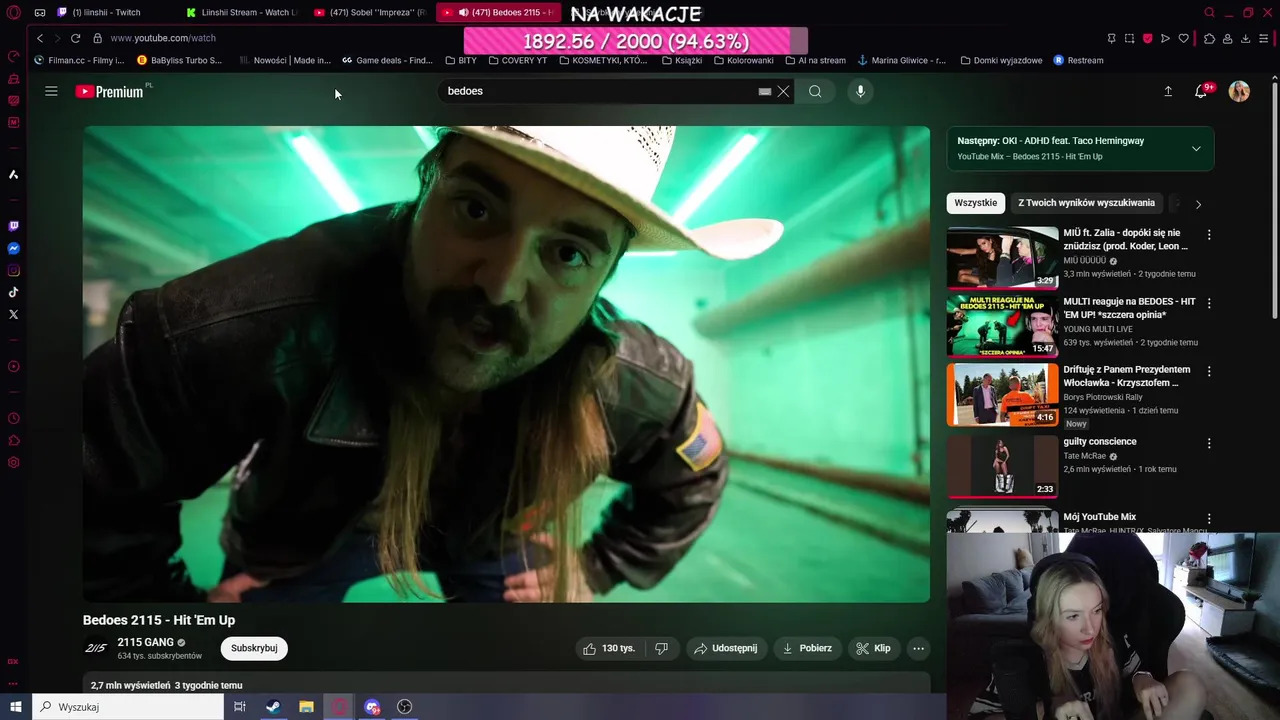The width and height of the screenshot is (1280, 720).
Task: Switch to Sobel Impreza YouTube tab
Action: tap(369, 13)
